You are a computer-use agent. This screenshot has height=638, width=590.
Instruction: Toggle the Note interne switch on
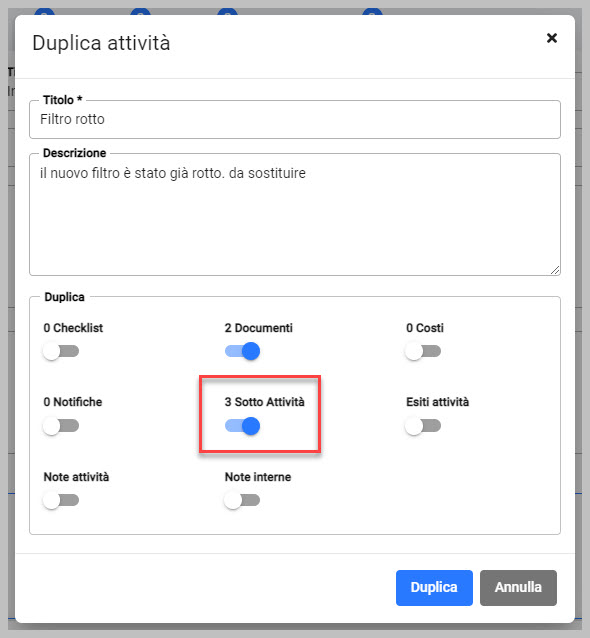243,500
